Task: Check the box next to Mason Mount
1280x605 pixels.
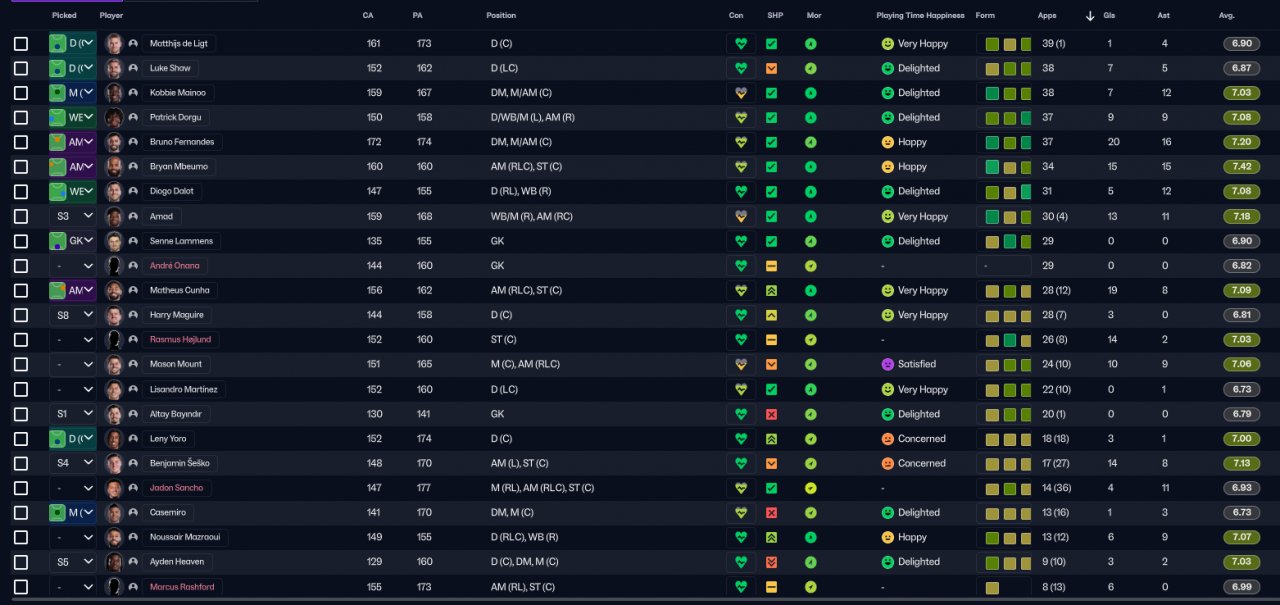Action: (21, 364)
